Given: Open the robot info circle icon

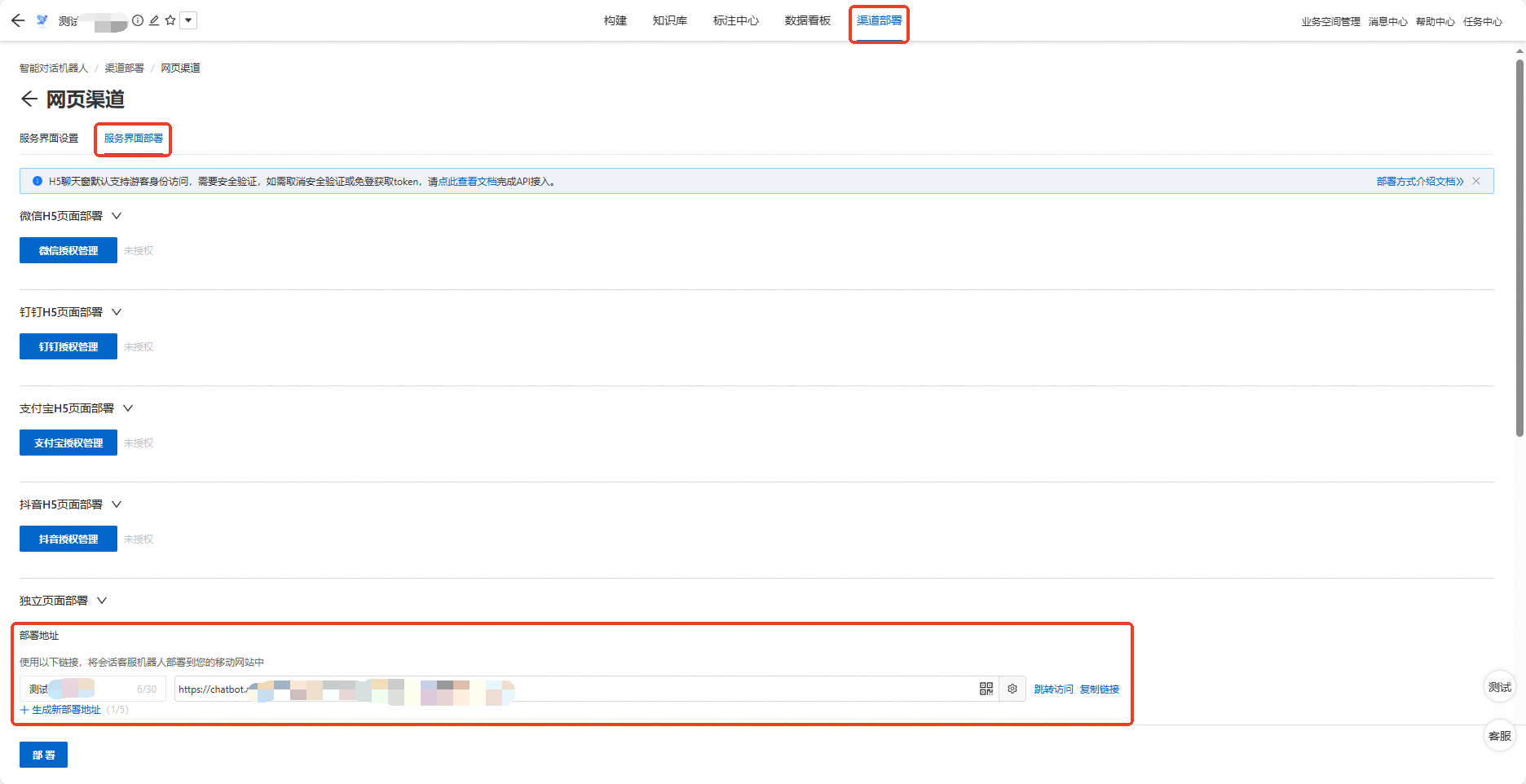Looking at the screenshot, I should point(138,20).
